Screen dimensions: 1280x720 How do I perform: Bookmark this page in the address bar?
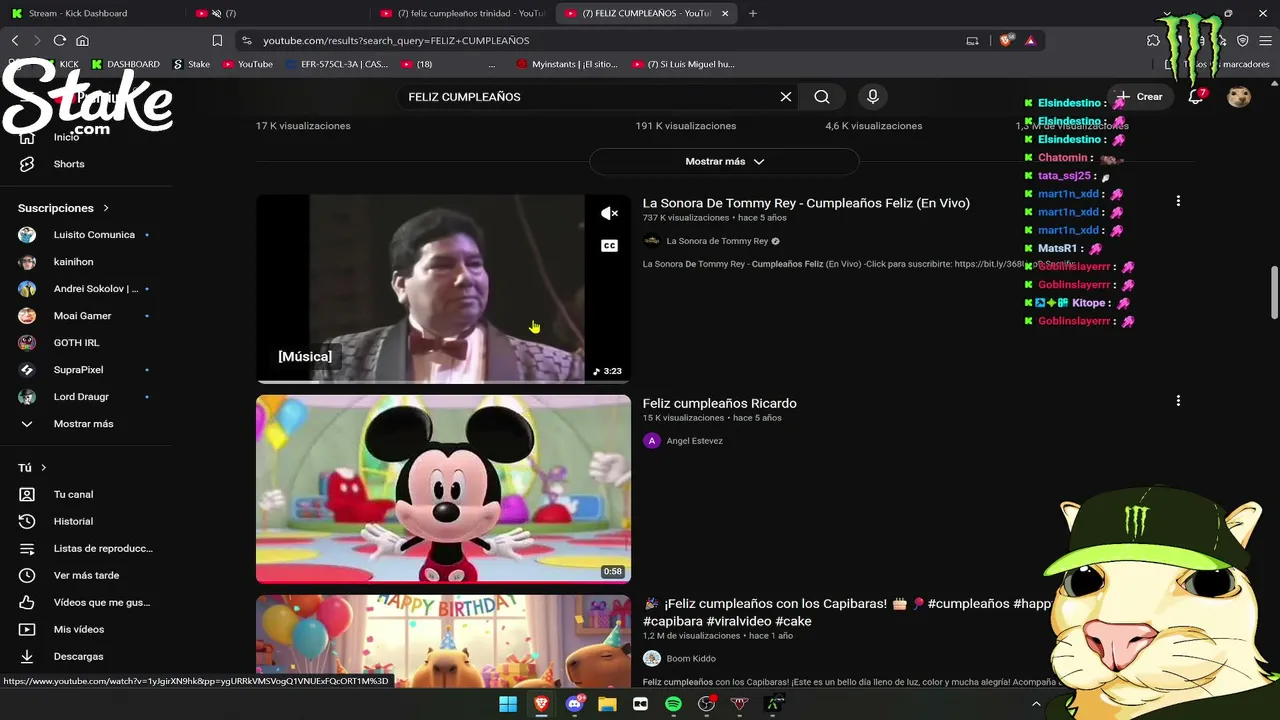pyautogui.click(x=217, y=41)
